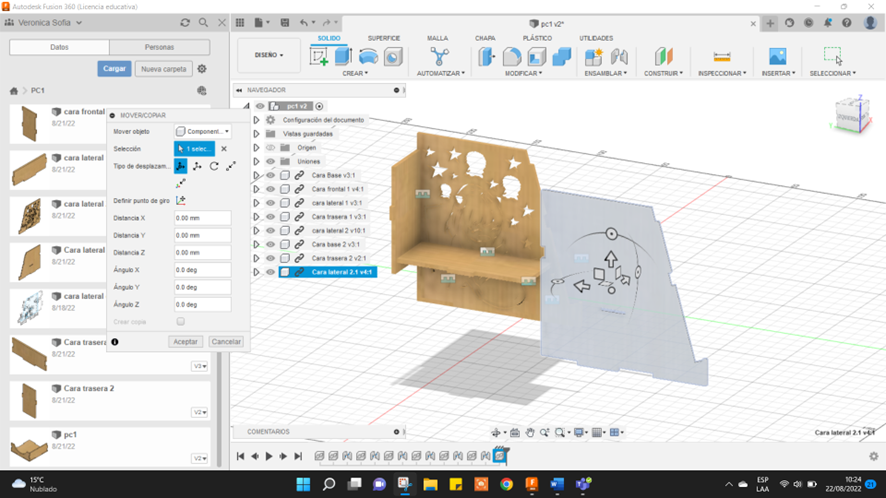Viewport: 886px width, 498px height.
Task: Select the Shell modify tool
Action: (x=537, y=57)
